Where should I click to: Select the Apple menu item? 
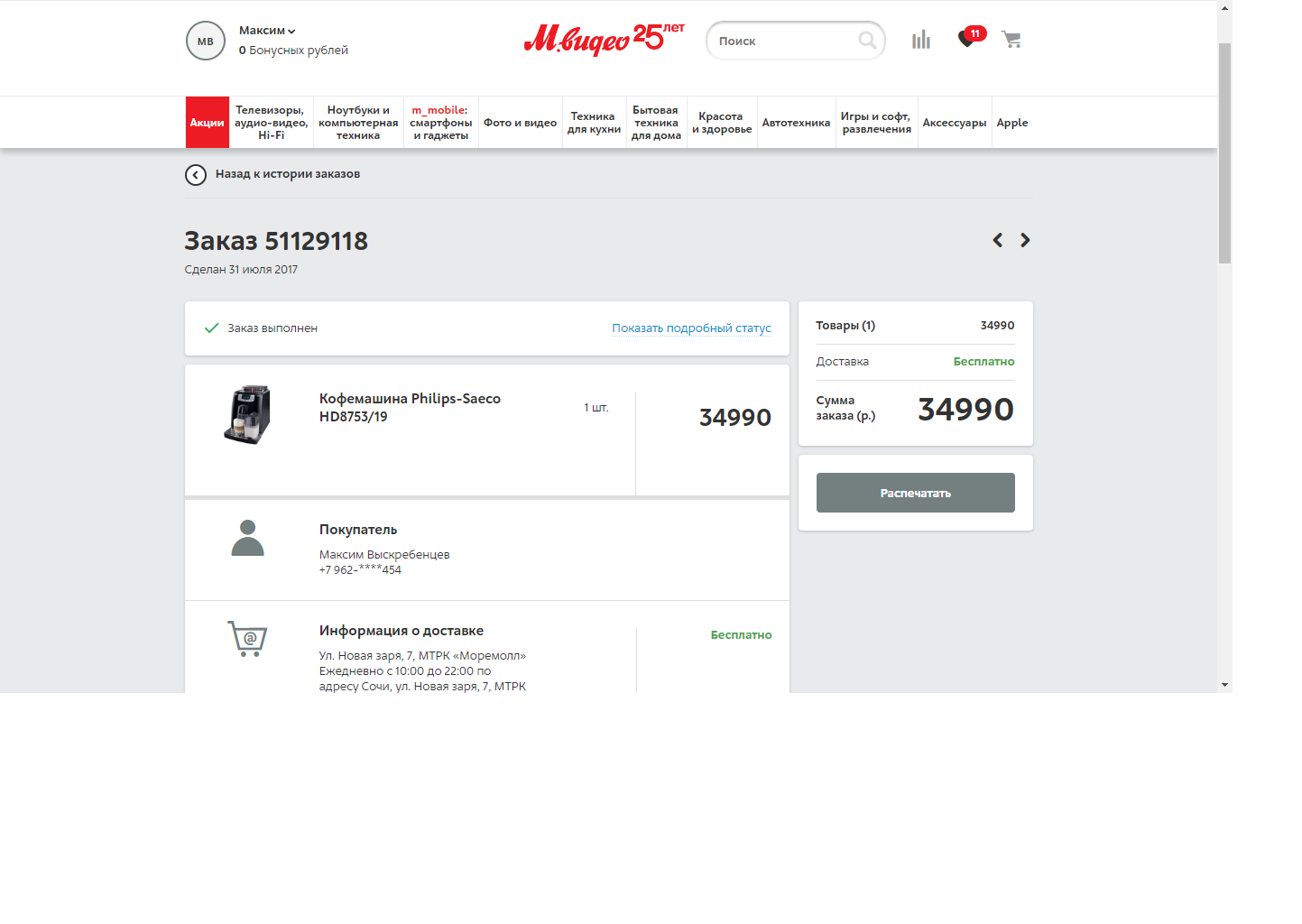click(x=1011, y=123)
